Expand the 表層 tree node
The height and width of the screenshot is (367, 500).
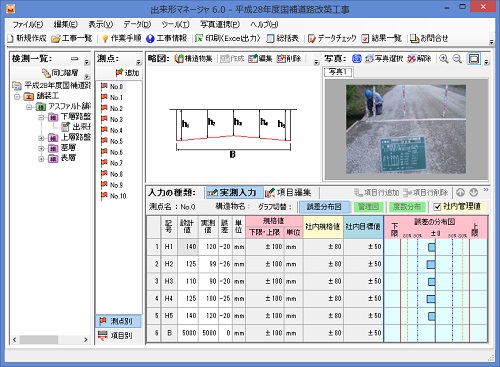(x=41, y=159)
